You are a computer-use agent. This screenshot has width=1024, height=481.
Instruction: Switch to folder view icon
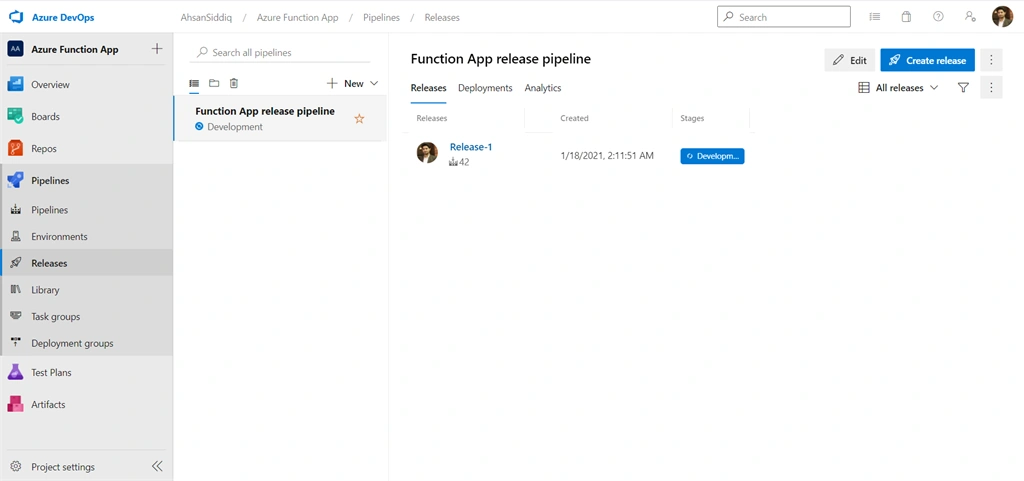click(214, 84)
